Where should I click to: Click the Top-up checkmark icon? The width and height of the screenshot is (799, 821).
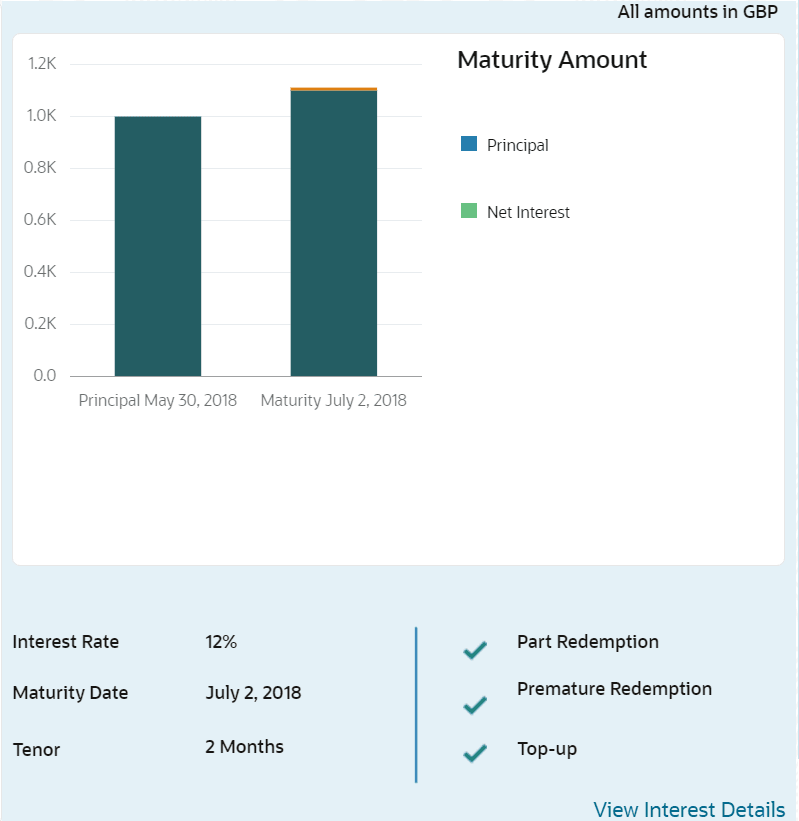coord(475,753)
